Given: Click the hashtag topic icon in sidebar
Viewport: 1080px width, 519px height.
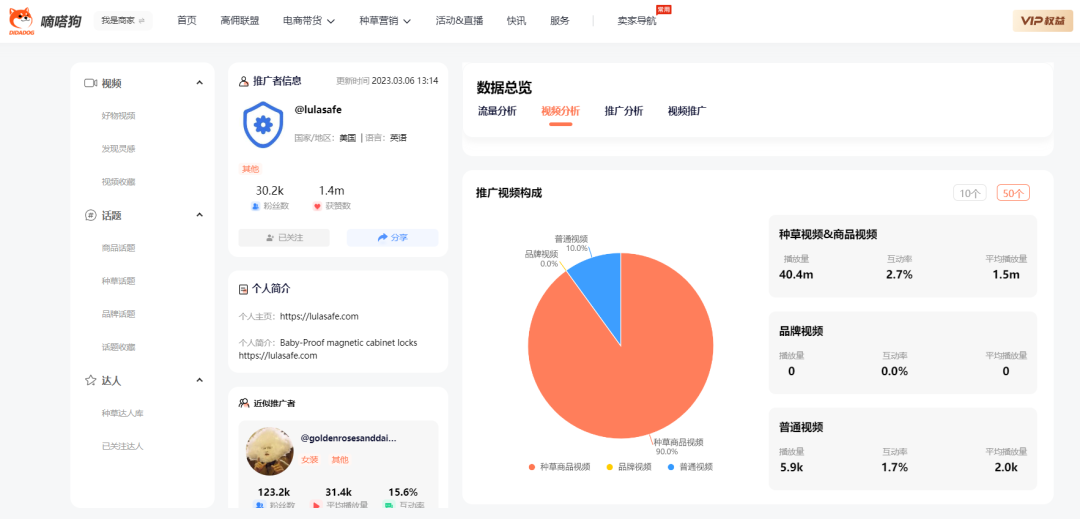Looking at the screenshot, I should click(90, 215).
